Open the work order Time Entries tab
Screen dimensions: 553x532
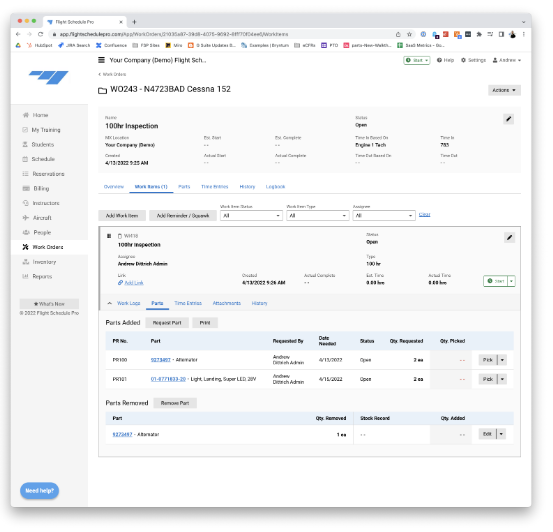point(215,187)
